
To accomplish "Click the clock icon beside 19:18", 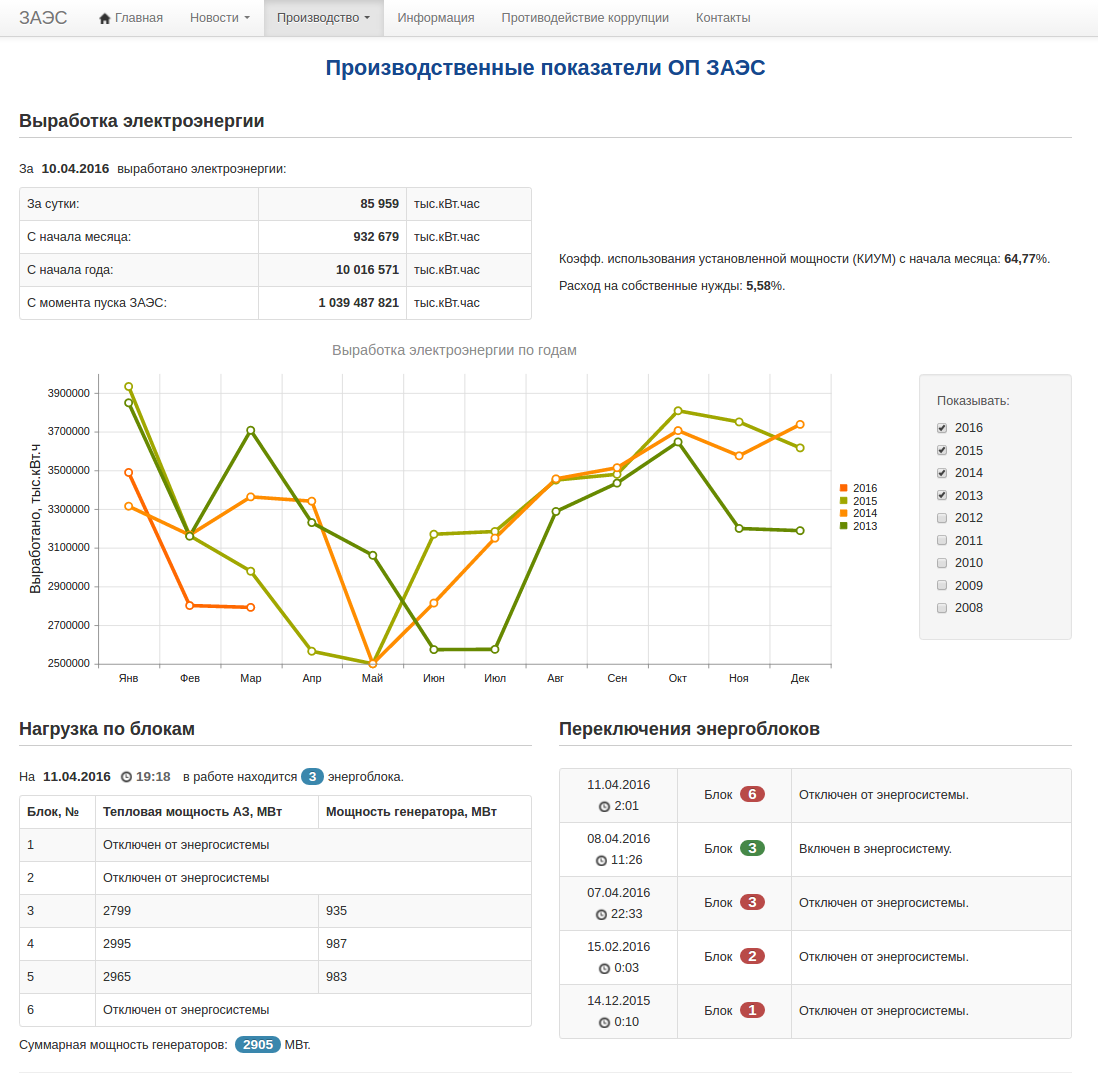I will click(x=126, y=777).
